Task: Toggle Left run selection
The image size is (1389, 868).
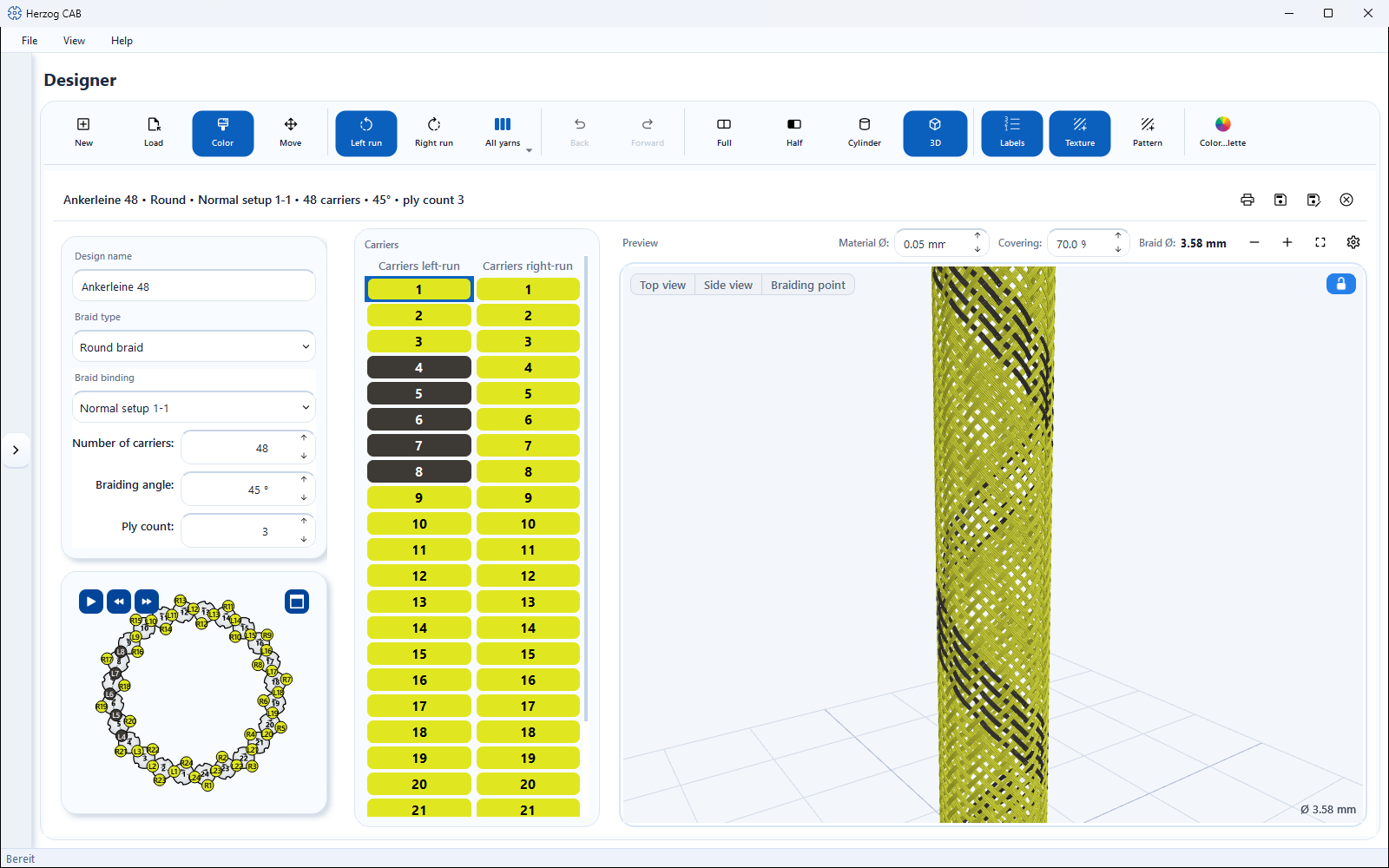Action: [x=366, y=133]
